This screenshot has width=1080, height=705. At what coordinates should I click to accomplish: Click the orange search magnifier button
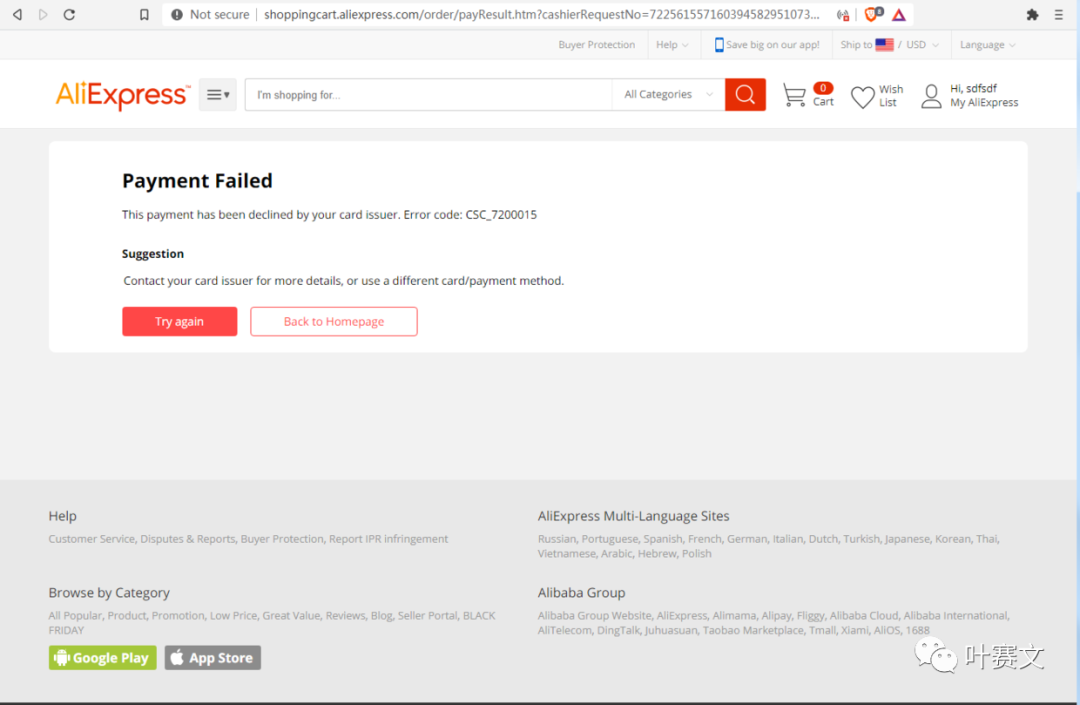745,95
